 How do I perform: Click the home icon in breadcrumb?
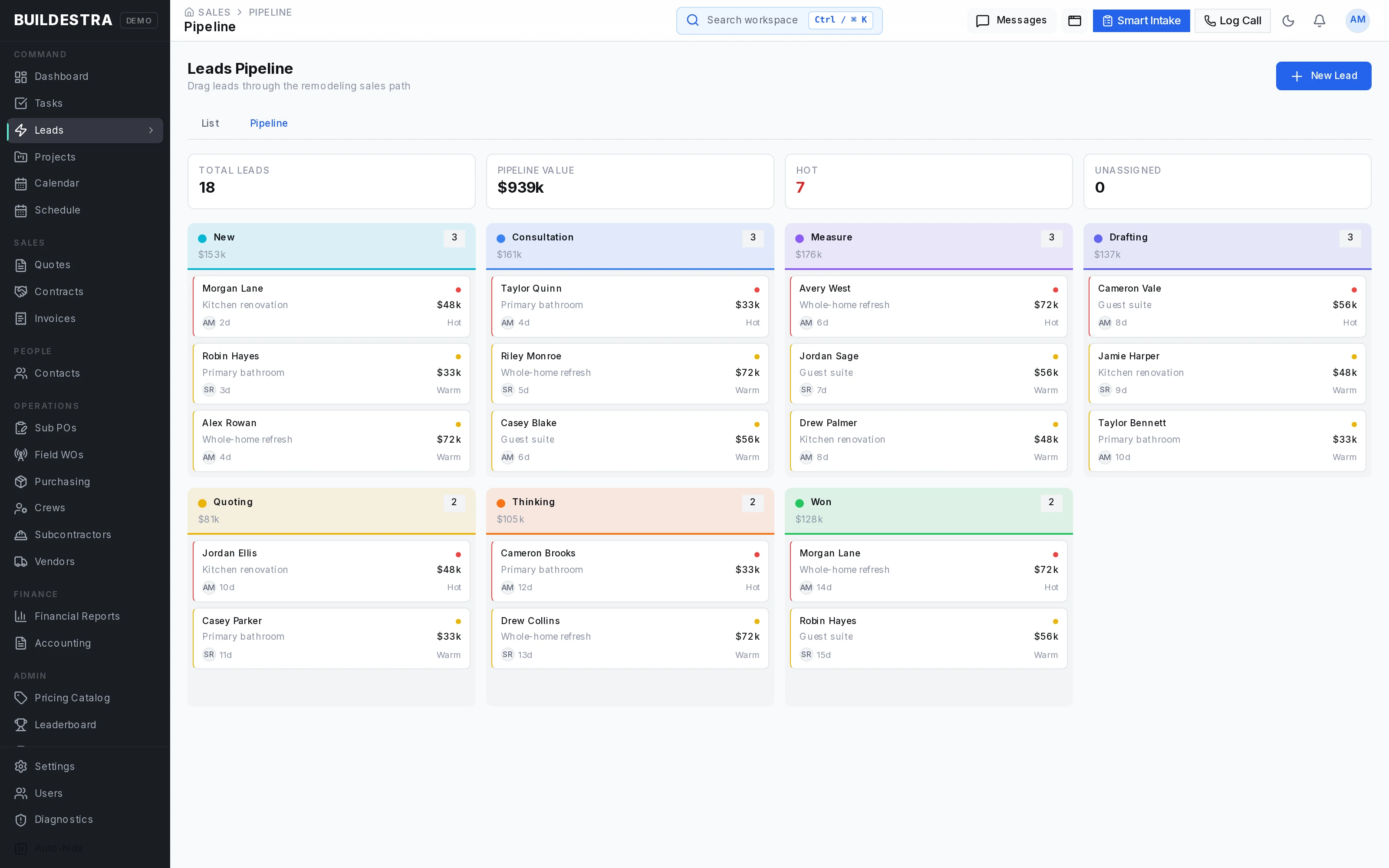click(x=189, y=12)
